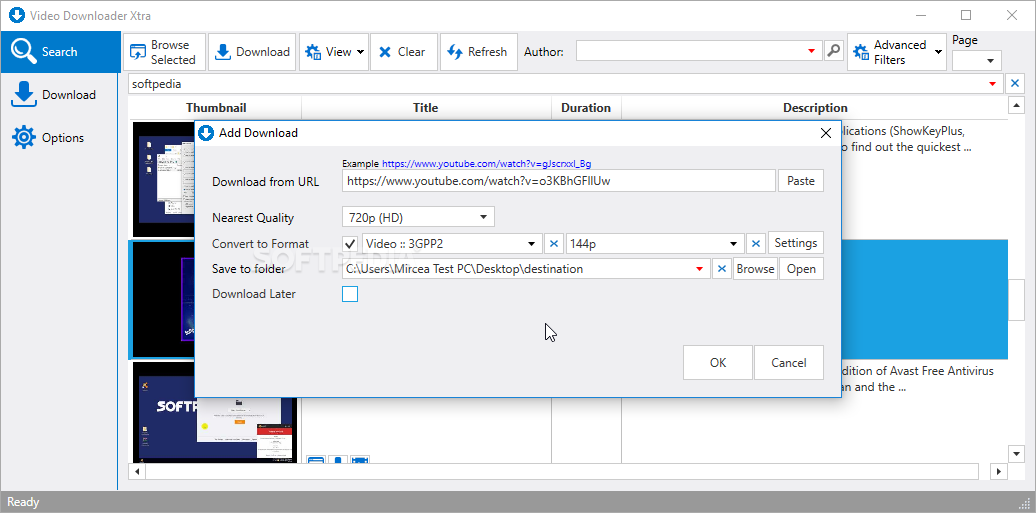1036x513 pixels.
Task: Click the conversion Settings button
Action: coord(796,243)
